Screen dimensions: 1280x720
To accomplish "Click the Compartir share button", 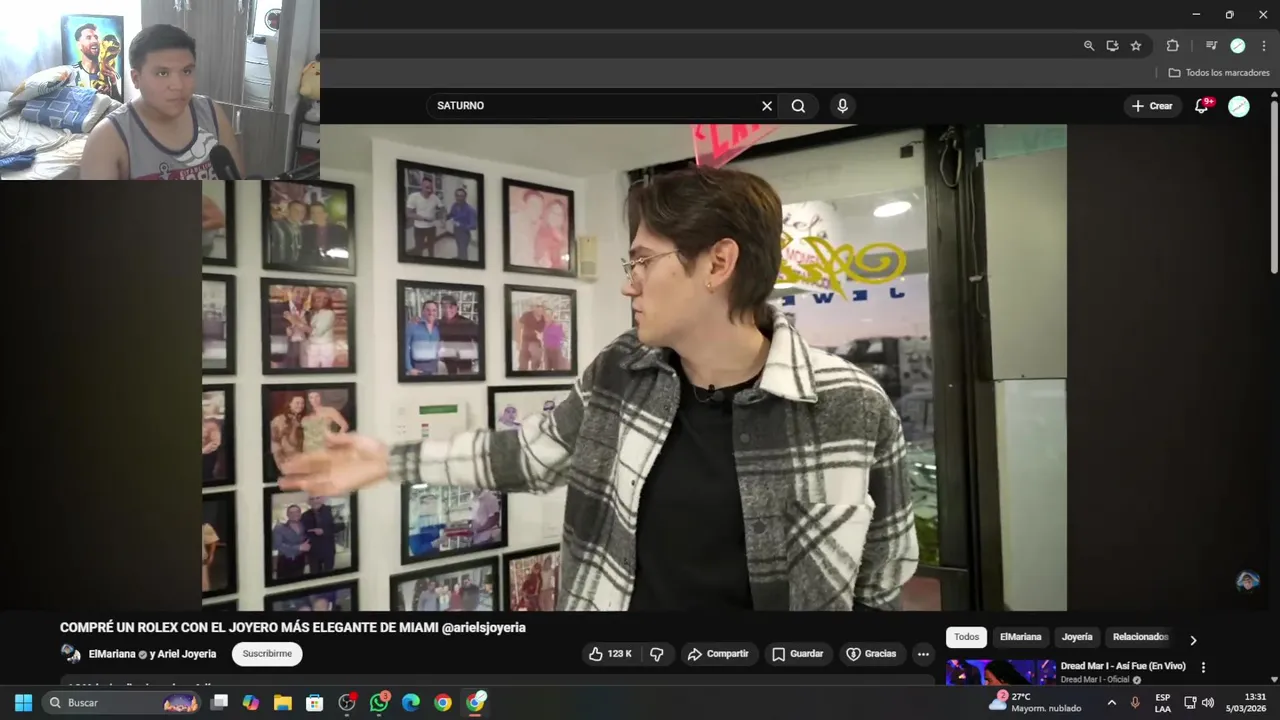I will [x=718, y=654].
